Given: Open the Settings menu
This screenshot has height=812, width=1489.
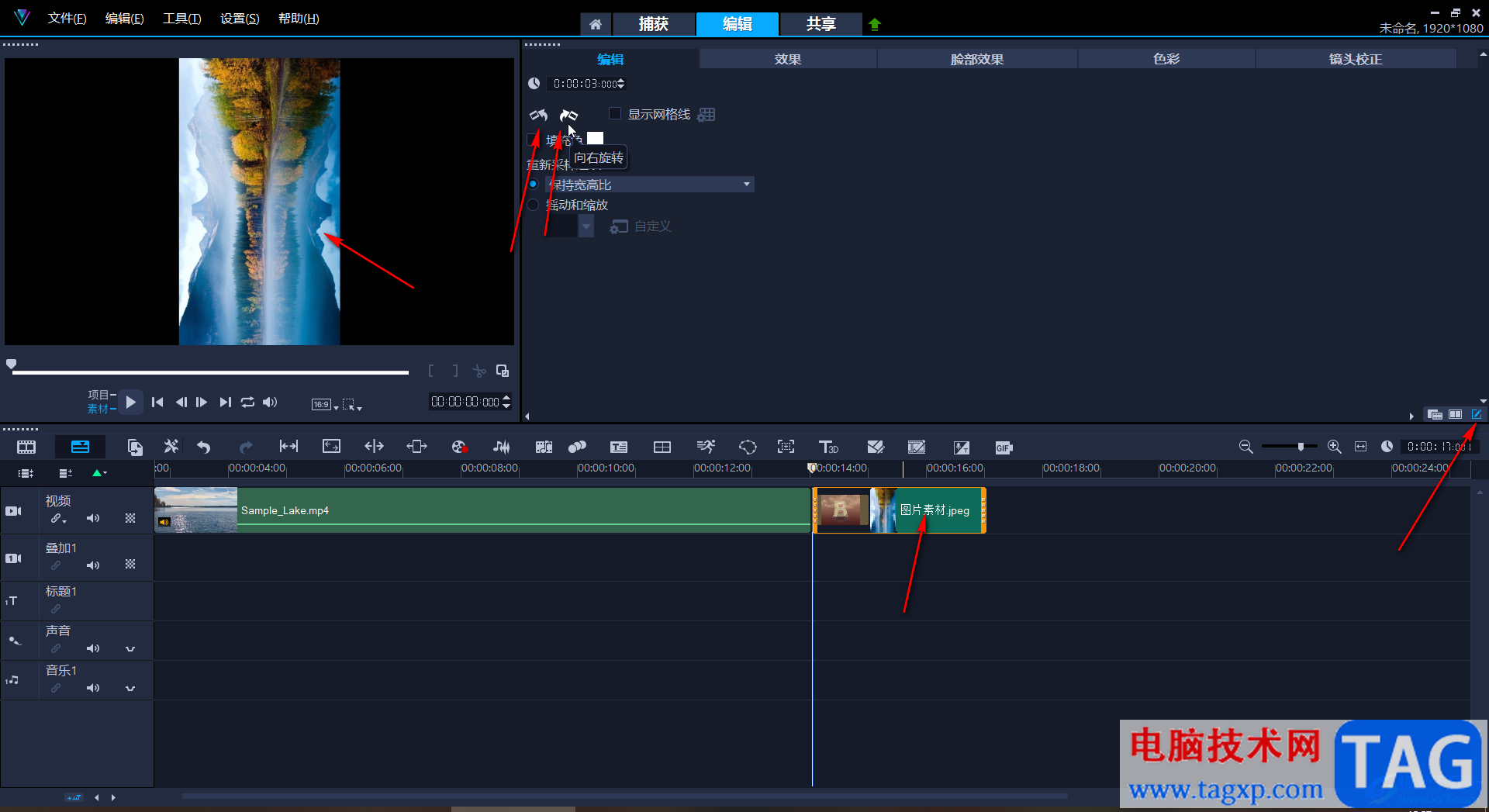Looking at the screenshot, I should (240, 19).
